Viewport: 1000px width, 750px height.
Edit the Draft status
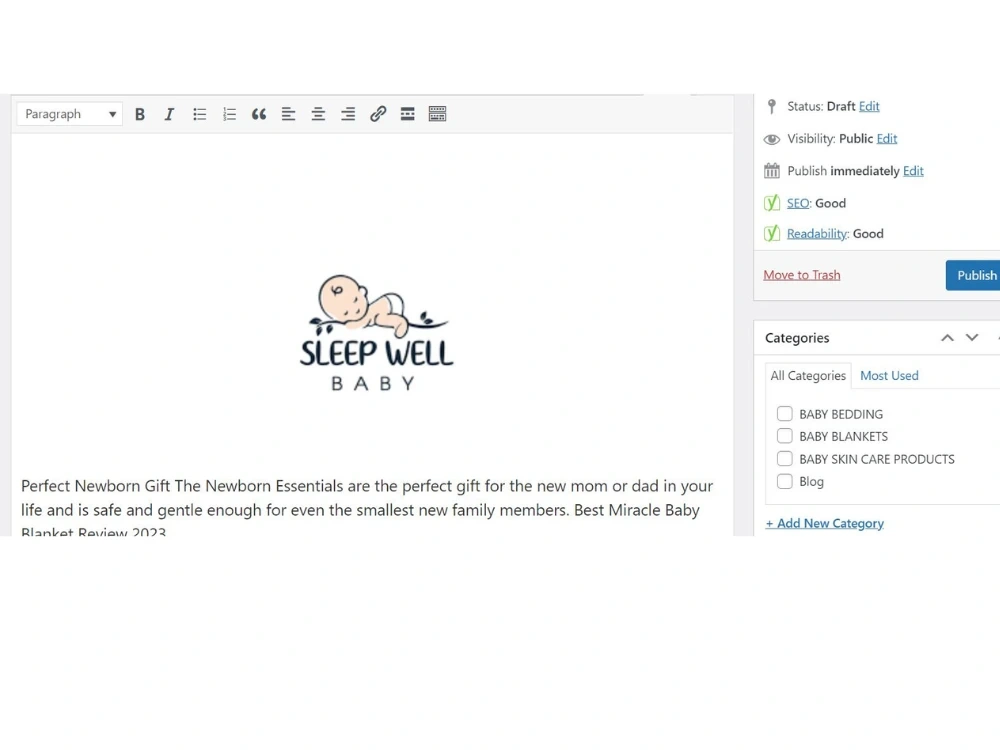[x=869, y=107]
